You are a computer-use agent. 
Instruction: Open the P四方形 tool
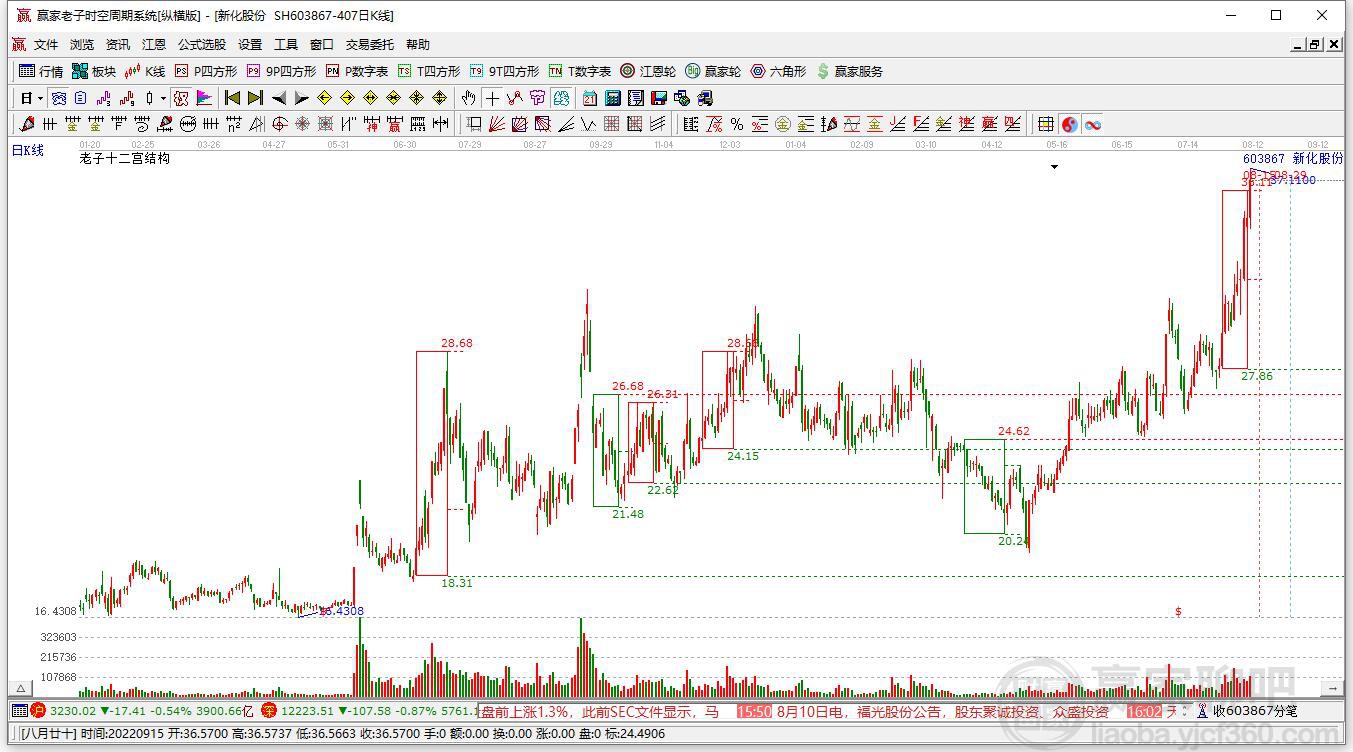click(206, 71)
